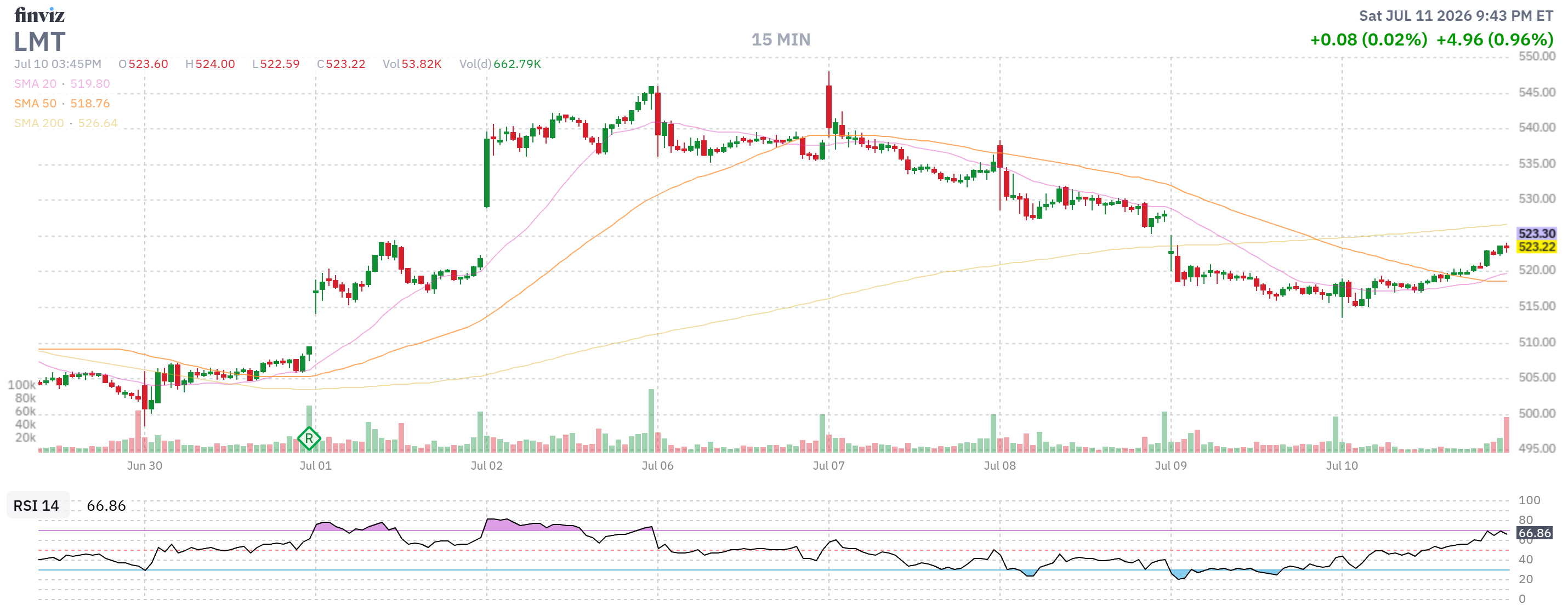Click the 15 MIN timeframe label
Screen dimensions: 1568x616
780,39
